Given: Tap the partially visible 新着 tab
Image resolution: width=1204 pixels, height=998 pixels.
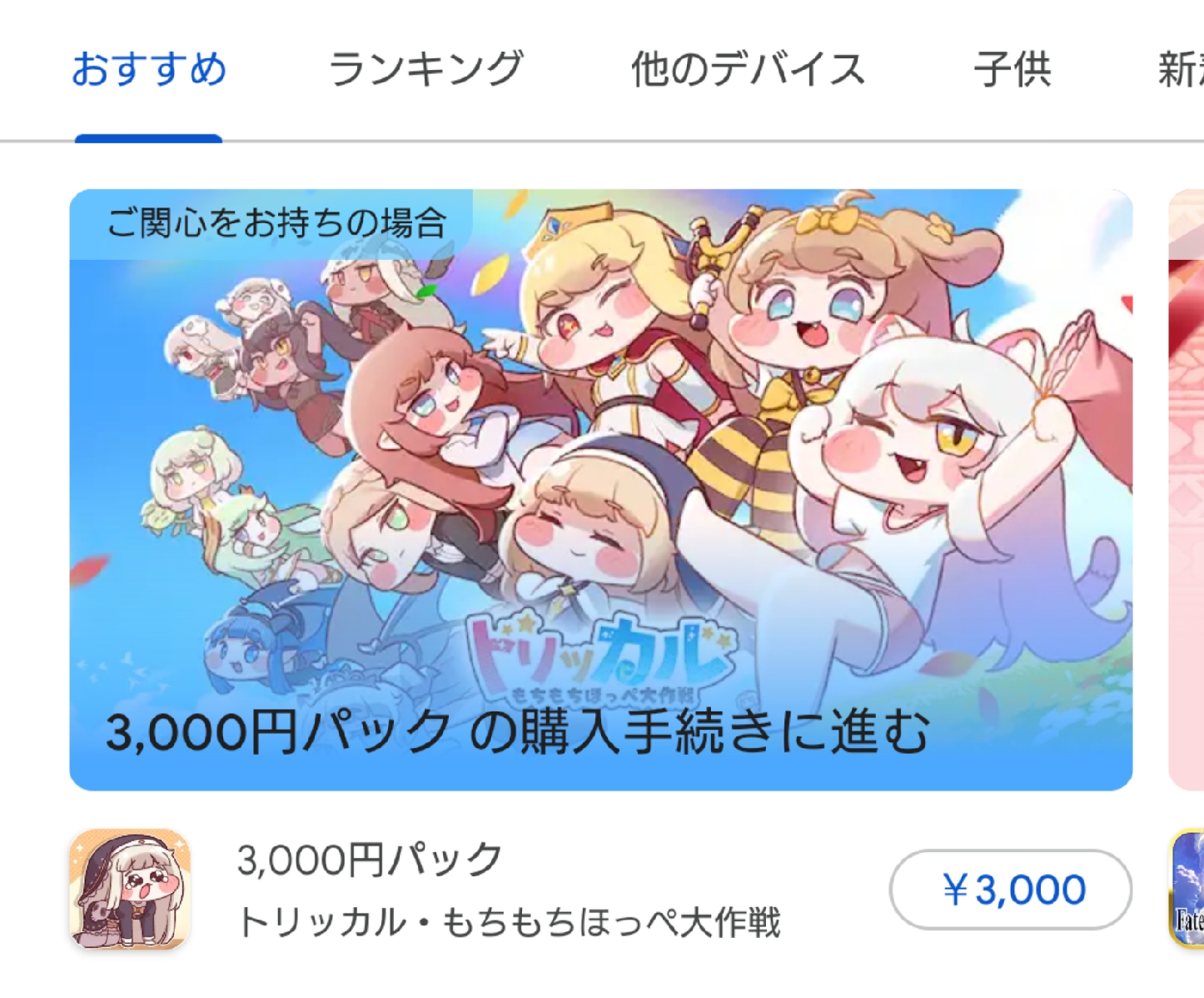Looking at the screenshot, I should click(1181, 69).
